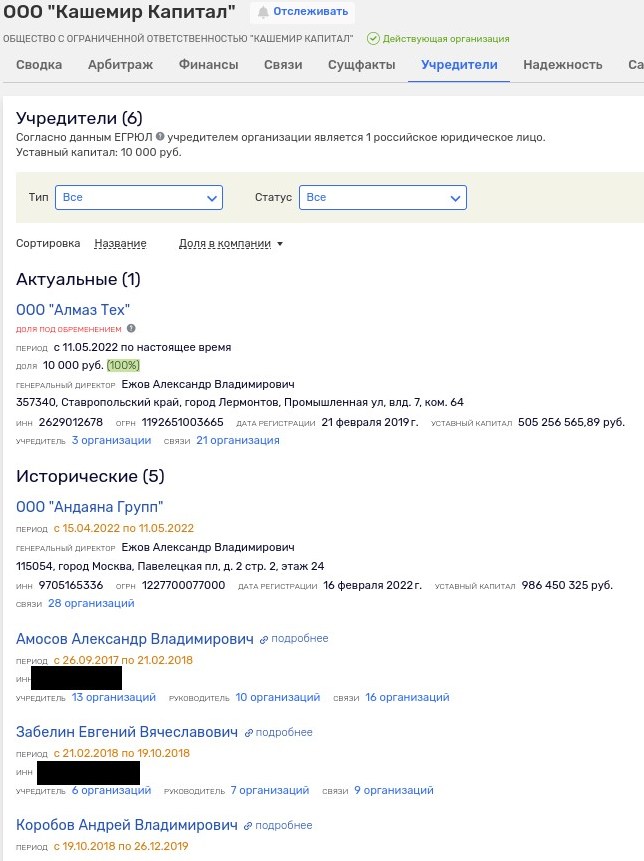This screenshot has height=861, width=644.
Task: Switch to the Финансы tab
Action: pyautogui.click(x=209, y=65)
